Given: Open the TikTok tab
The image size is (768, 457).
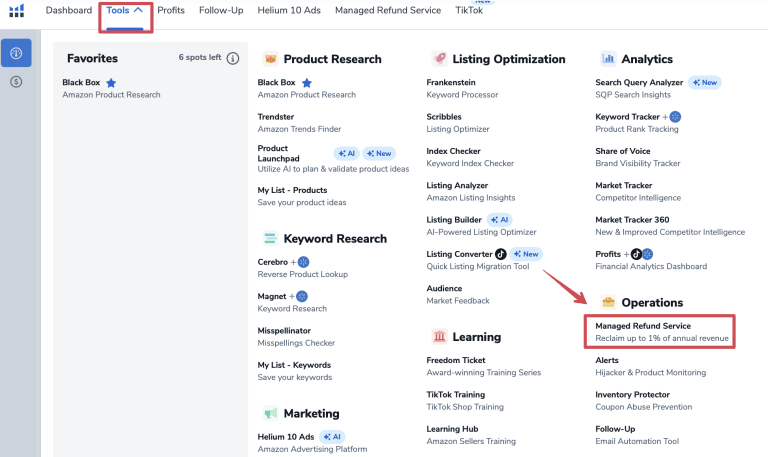Looking at the screenshot, I should [x=469, y=10].
